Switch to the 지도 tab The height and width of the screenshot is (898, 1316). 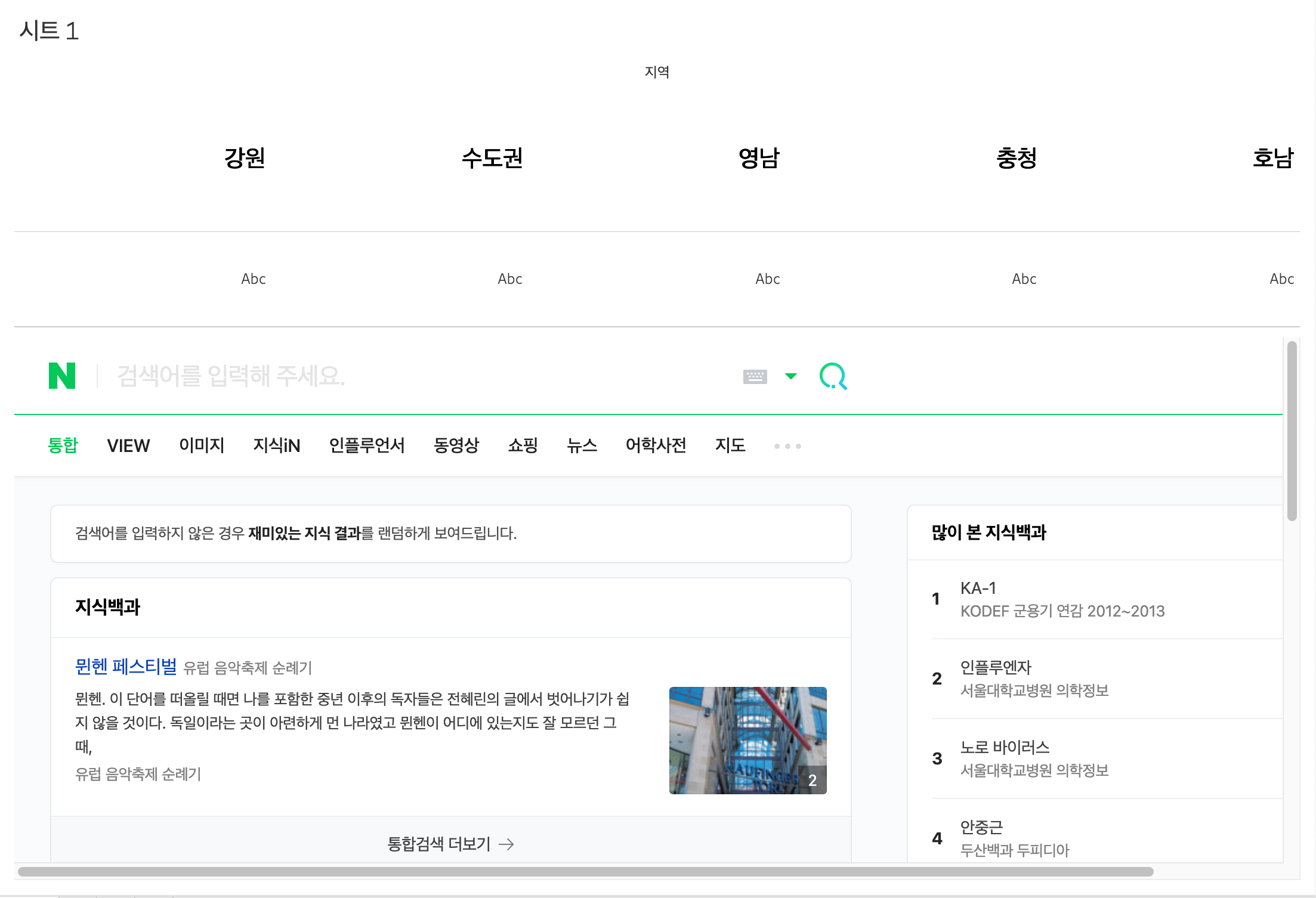pos(730,445)
